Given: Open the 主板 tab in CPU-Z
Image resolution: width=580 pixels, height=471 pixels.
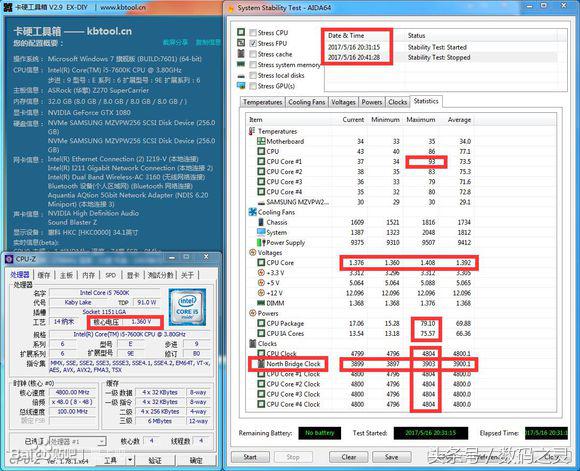Looking at the screenshot, I should (x=66, y=275).
